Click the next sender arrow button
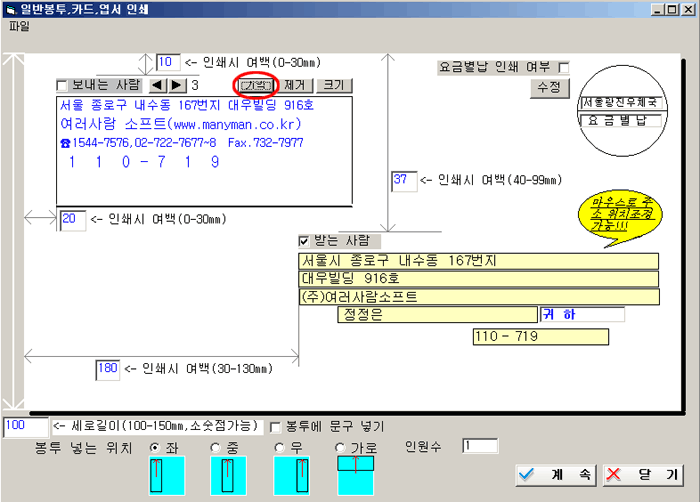This screenshot has height=502, width=700. (x=176, y=86)
